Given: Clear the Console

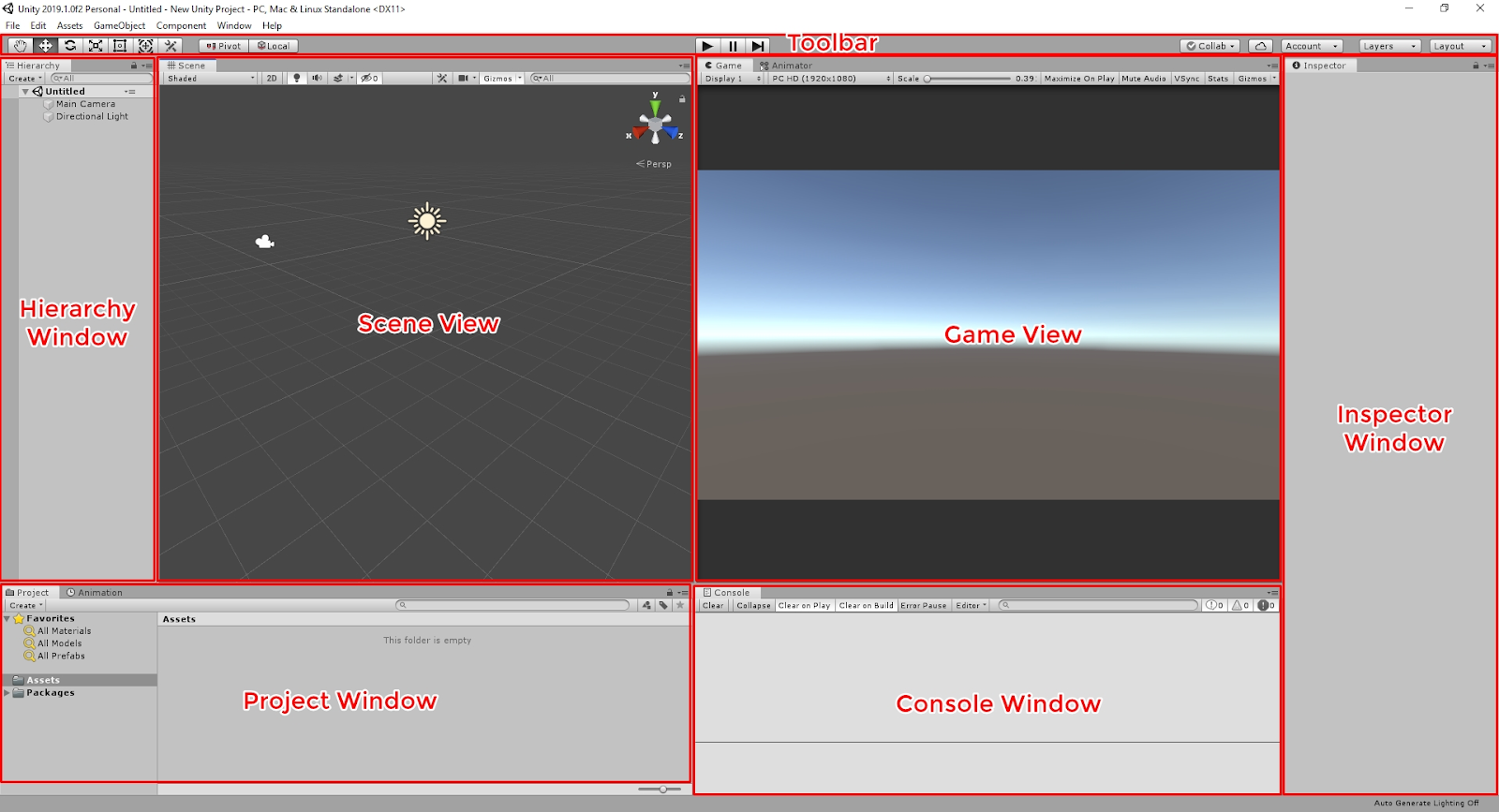Looking at the screenshot, I should pyautogui.click(x=713, y=606).
